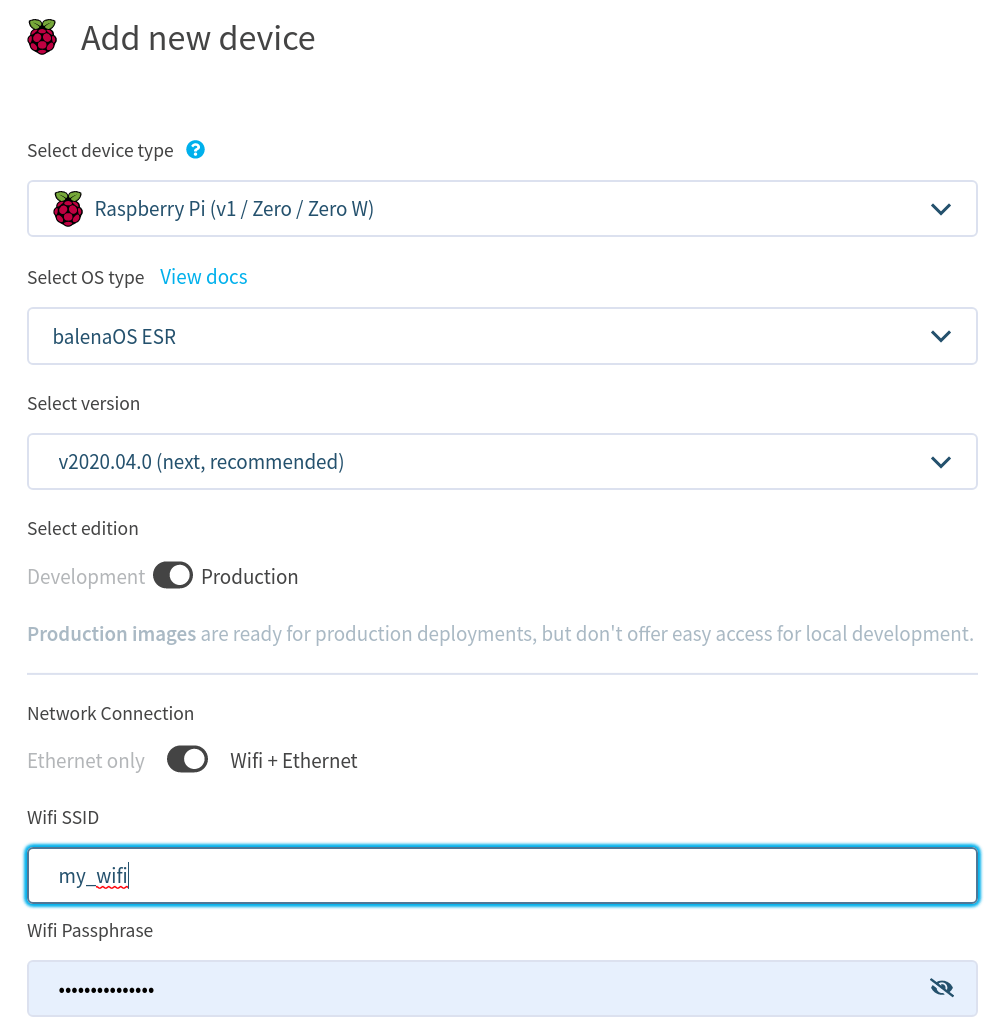Click the Production images description text
Viewport: 1008px width, 1034px height.
(x=500, y=634)
